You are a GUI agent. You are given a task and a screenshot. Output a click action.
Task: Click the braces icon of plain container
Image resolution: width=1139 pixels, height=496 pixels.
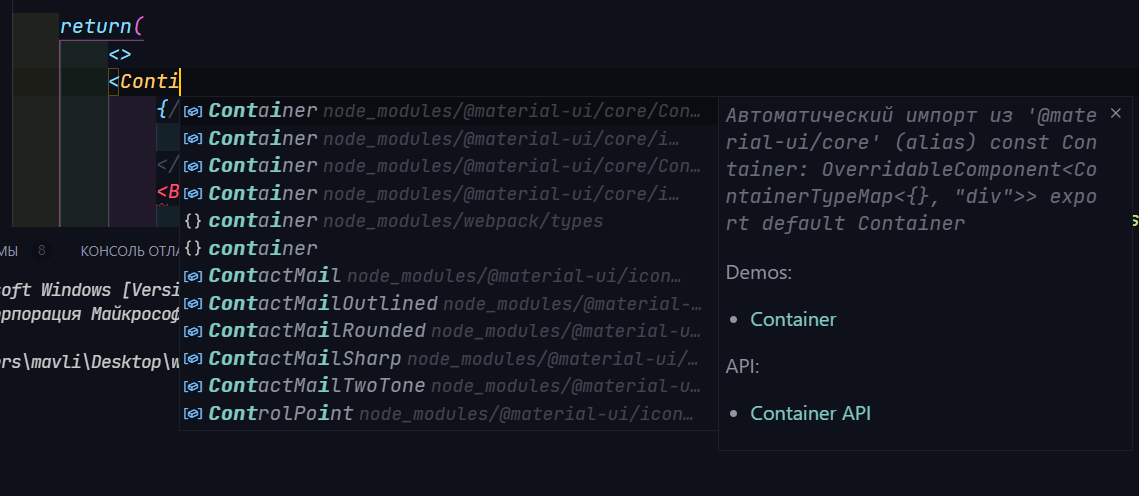point(192,248)
